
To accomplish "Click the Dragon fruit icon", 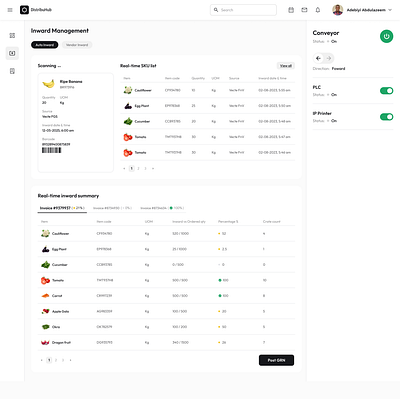I will pos(45,342).
